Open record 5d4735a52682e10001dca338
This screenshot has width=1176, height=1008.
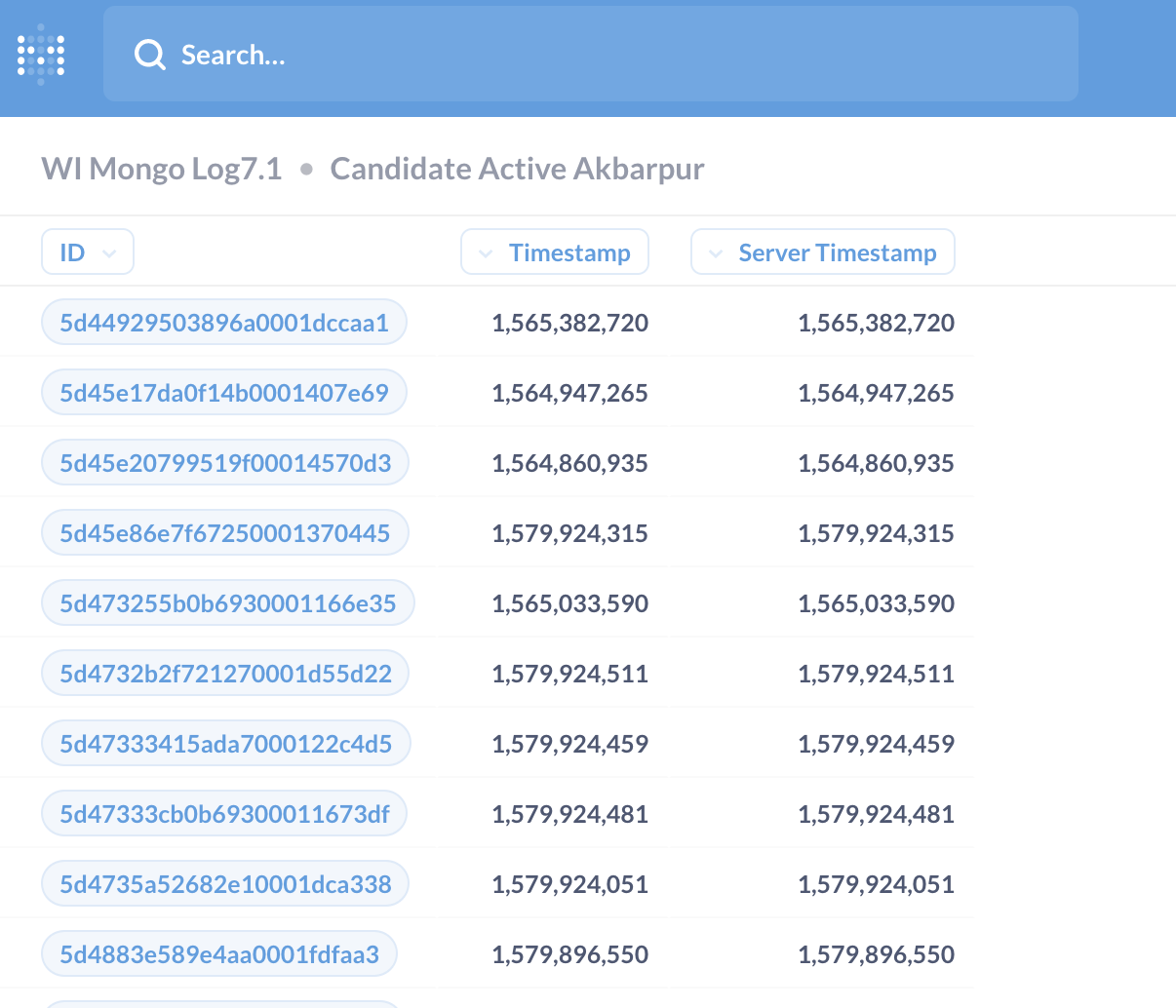225,884
